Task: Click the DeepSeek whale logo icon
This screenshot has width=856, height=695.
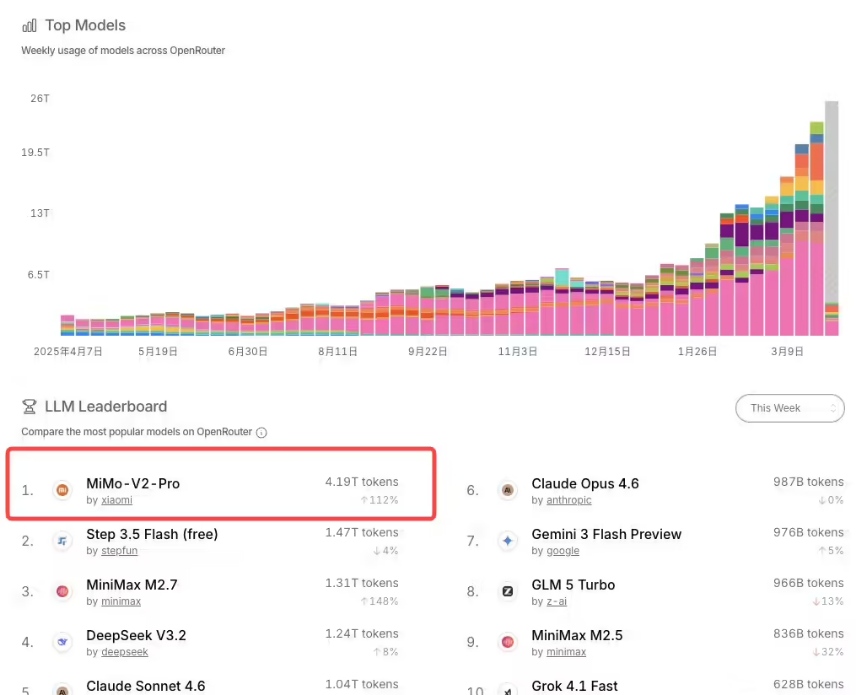Action: click(63, 642)
